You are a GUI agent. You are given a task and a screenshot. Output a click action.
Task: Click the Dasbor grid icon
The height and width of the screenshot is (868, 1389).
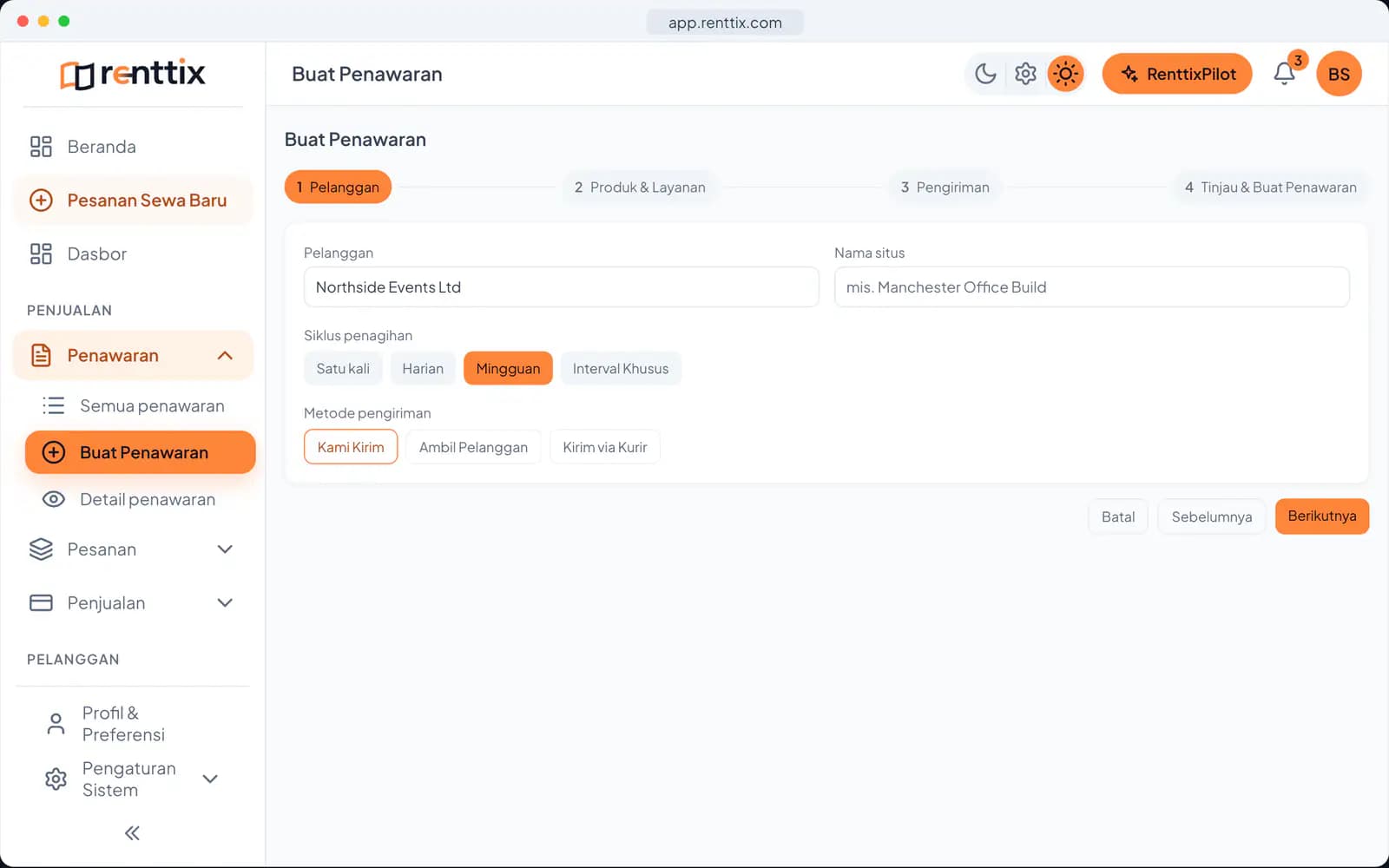[41, 253]
